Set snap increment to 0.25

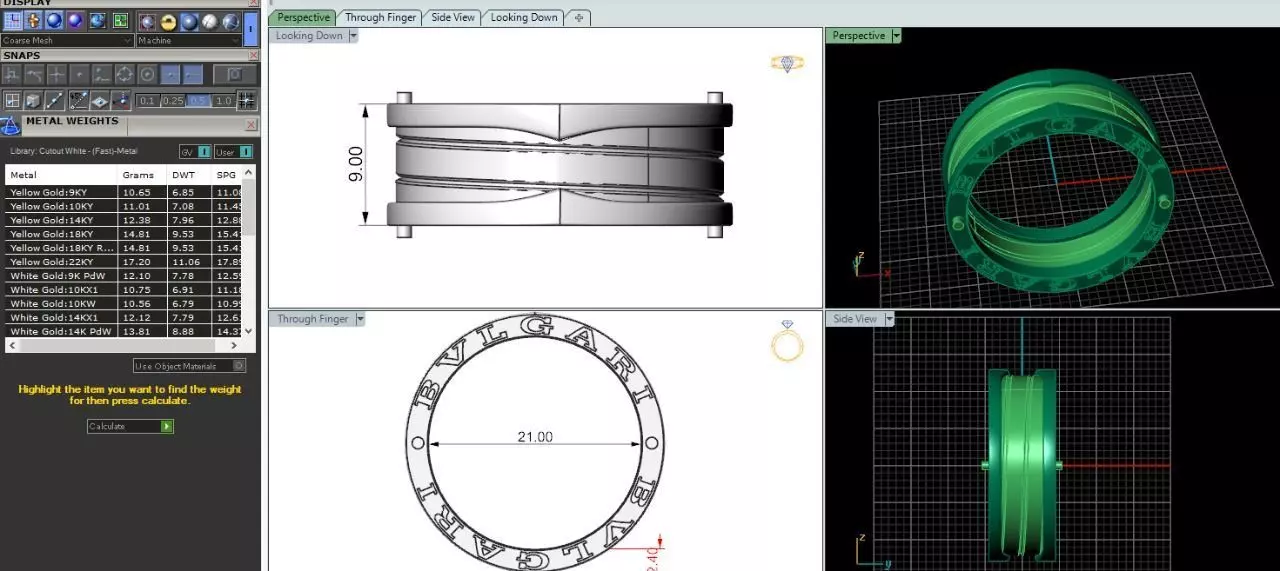(173, 101)
